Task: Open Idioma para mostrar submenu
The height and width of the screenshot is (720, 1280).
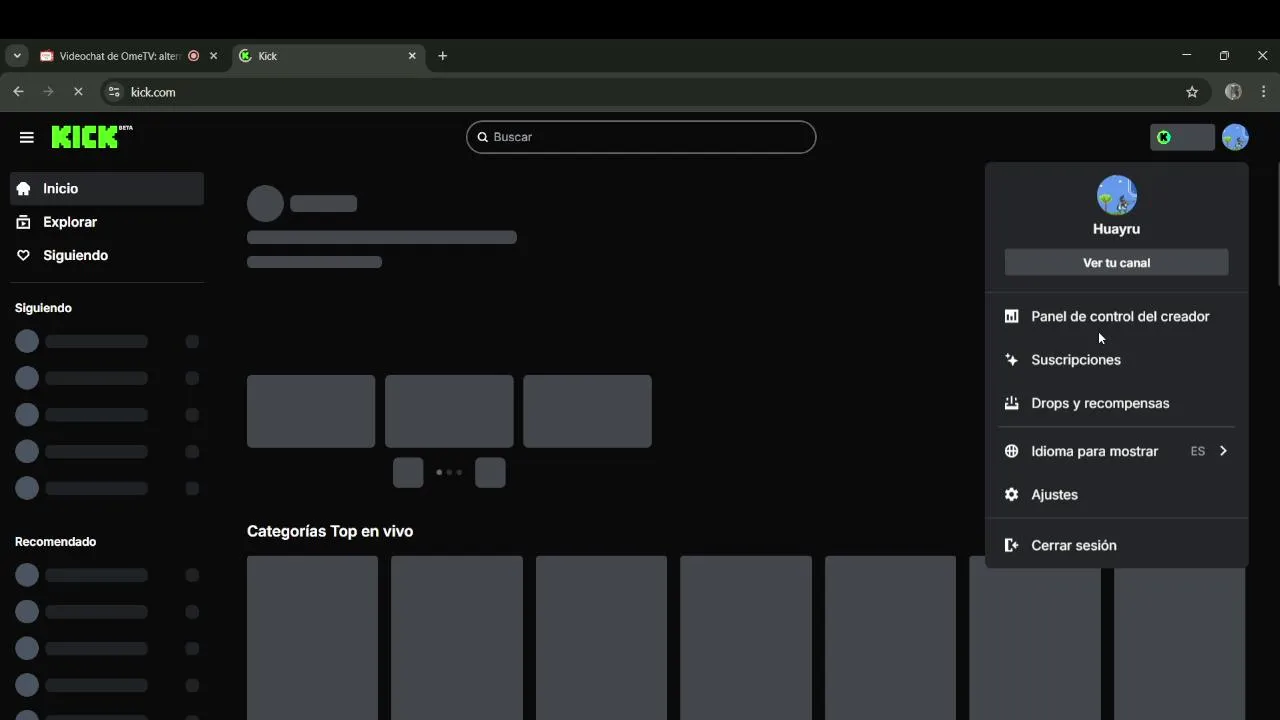Action: click(x=1117, y=451)
